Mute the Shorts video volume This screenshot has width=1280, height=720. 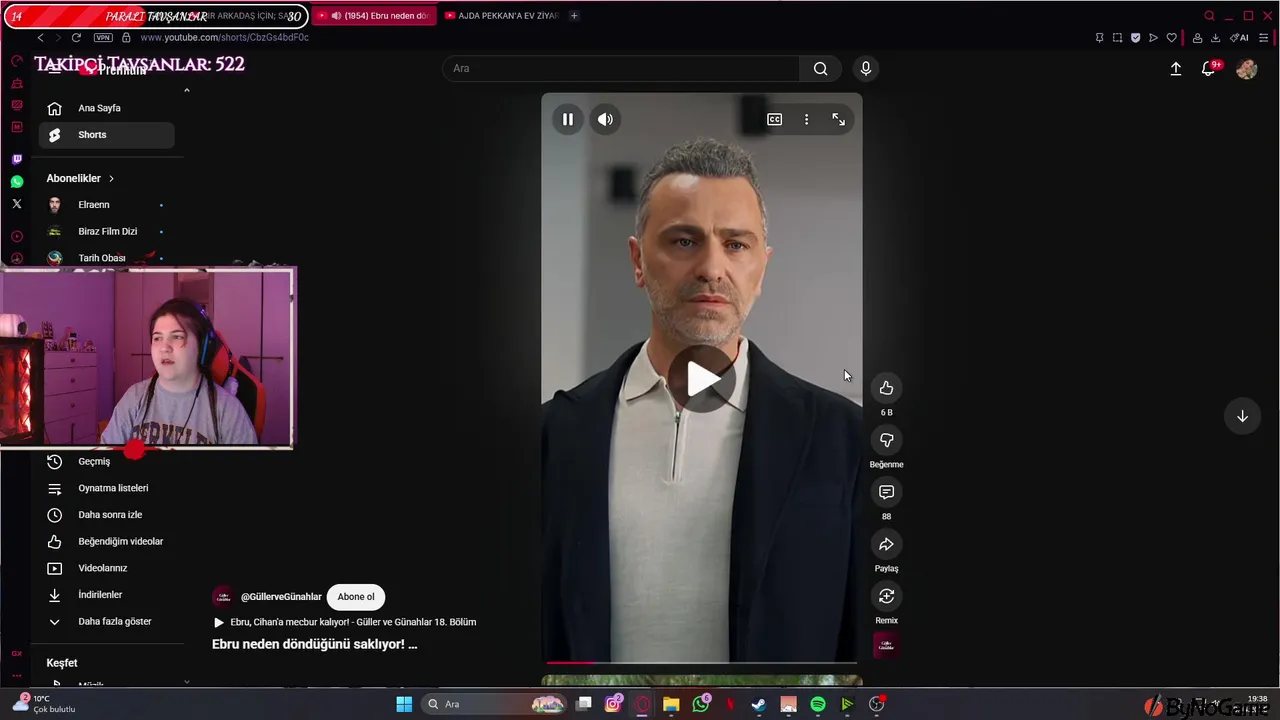pyautogui.click(x=605, y=119)
